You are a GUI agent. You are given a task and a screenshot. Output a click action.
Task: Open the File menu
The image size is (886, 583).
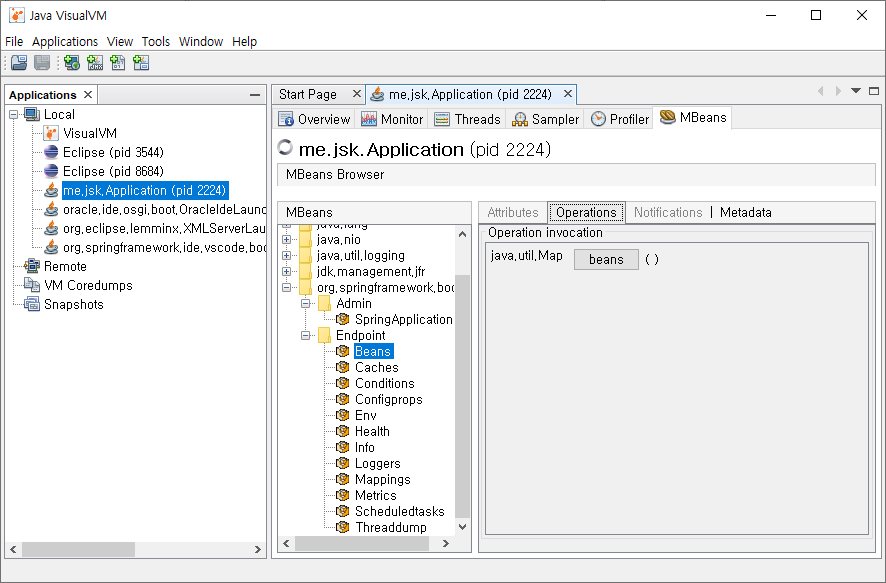coord(14,41)
